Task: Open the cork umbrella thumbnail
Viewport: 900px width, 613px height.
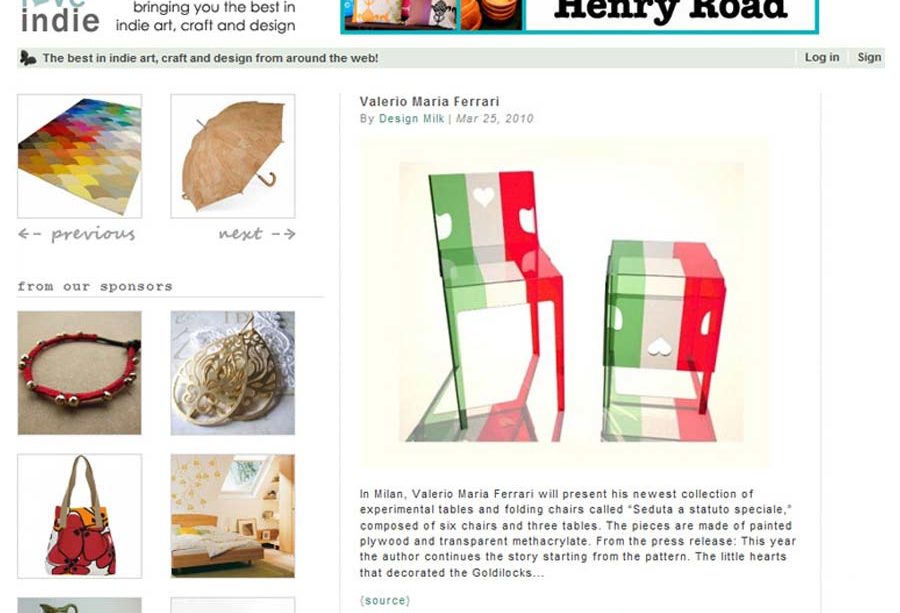Action: coord(233,156)
